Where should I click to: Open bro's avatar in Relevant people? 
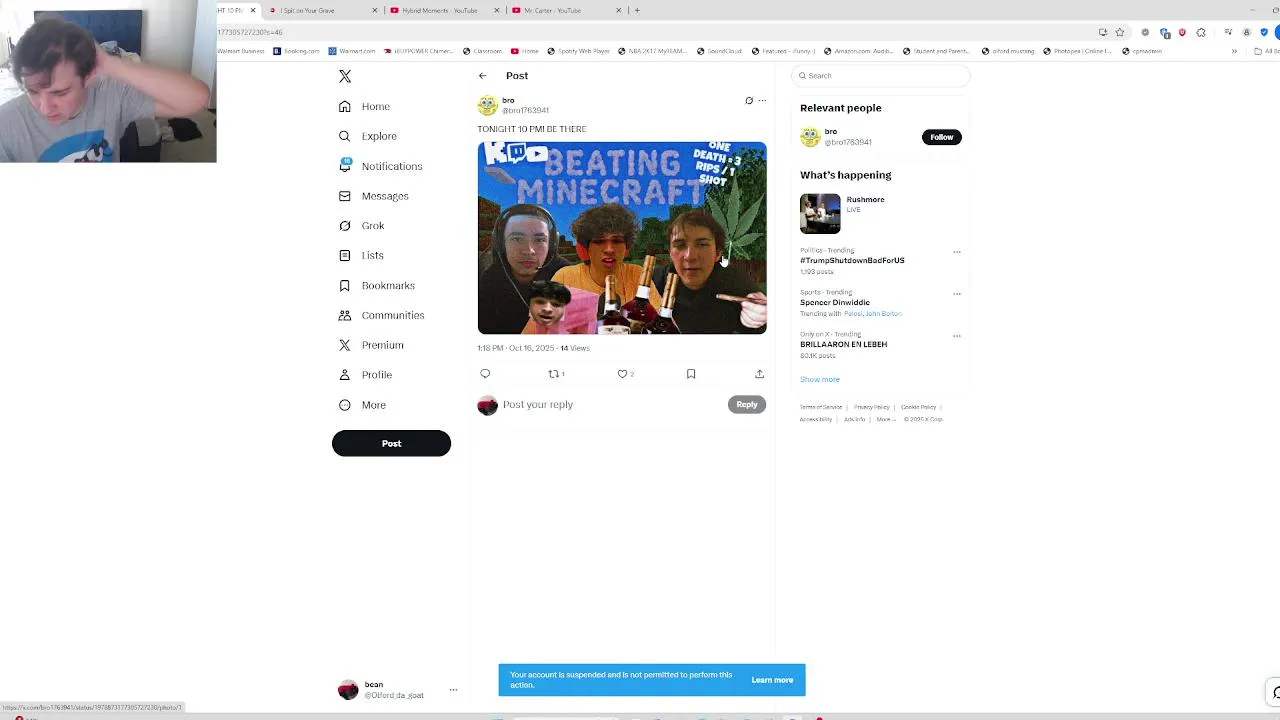point(810,137)
